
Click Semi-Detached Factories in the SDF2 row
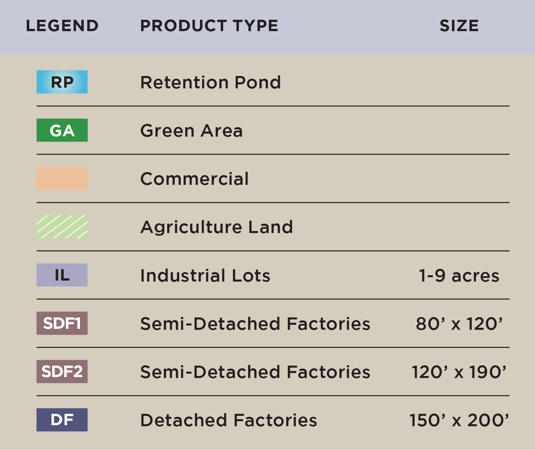[x=255, y=372]
